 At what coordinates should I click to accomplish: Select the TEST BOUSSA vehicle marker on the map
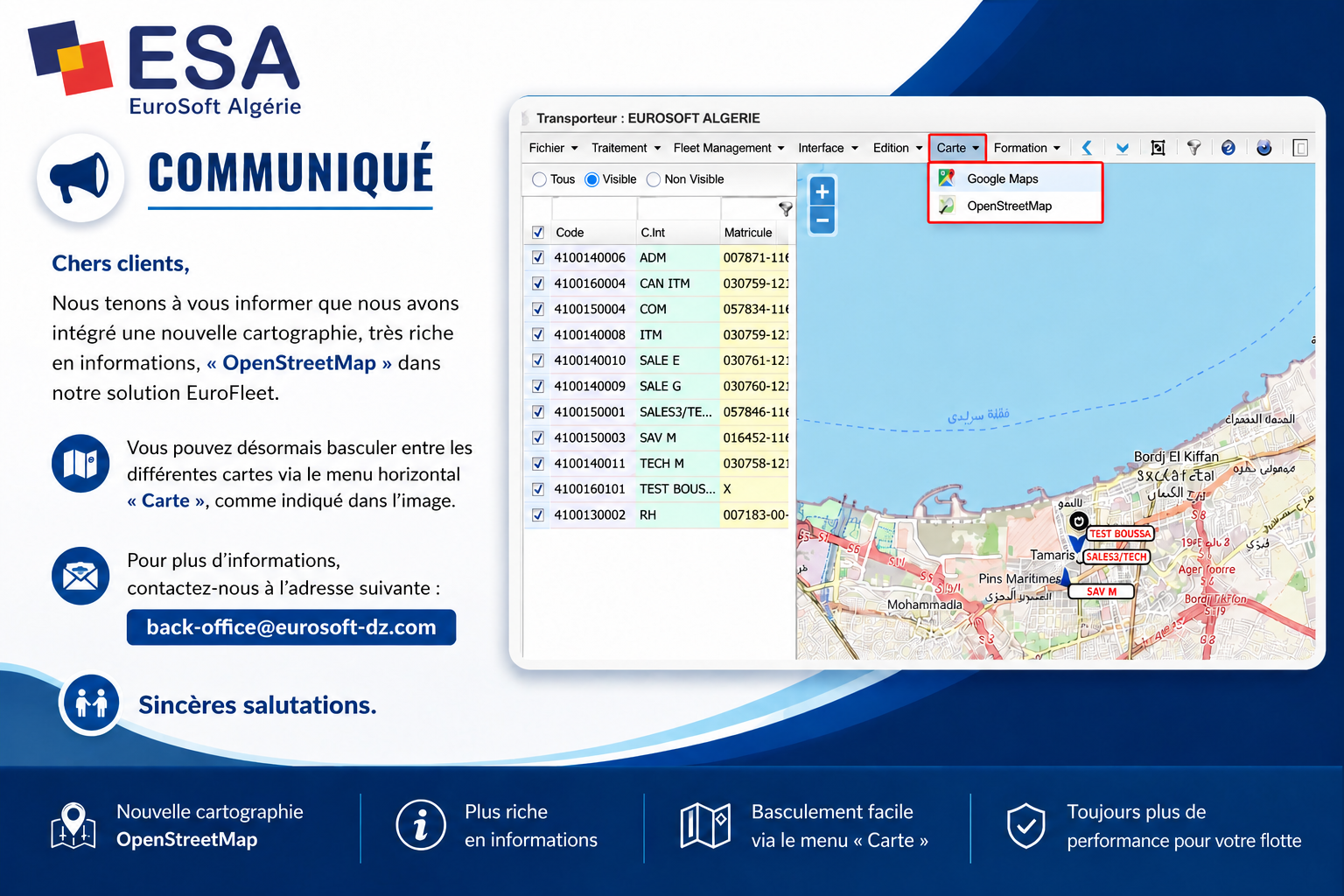[x=1120, y=534]
